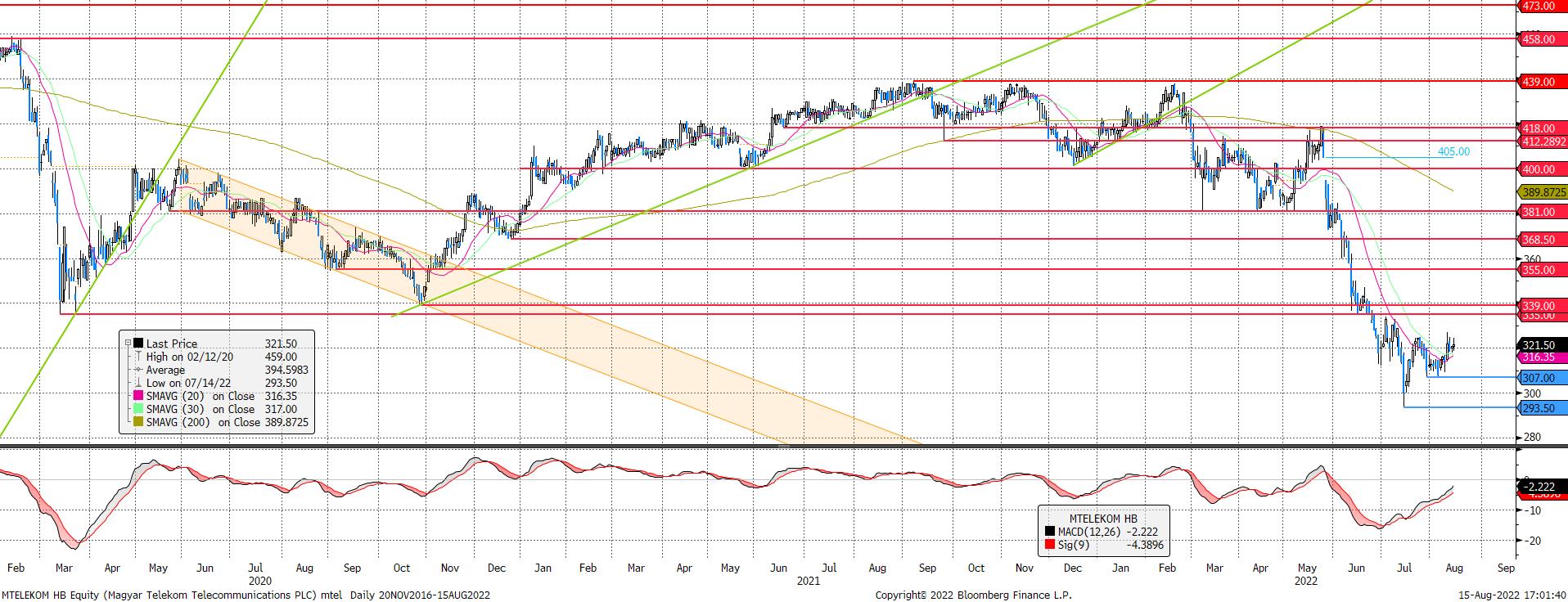Click the MTELEKOM HB Equity footer description

[246, 595]
